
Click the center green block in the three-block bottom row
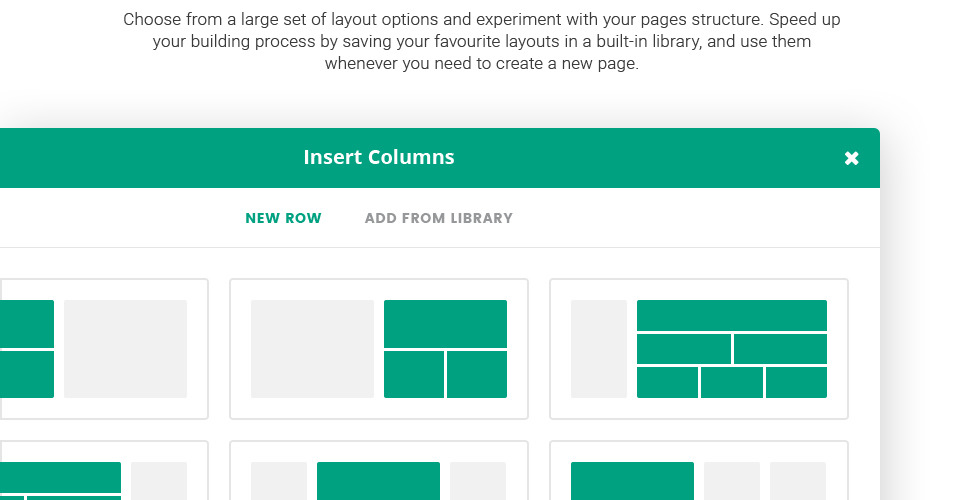(732, 382)
